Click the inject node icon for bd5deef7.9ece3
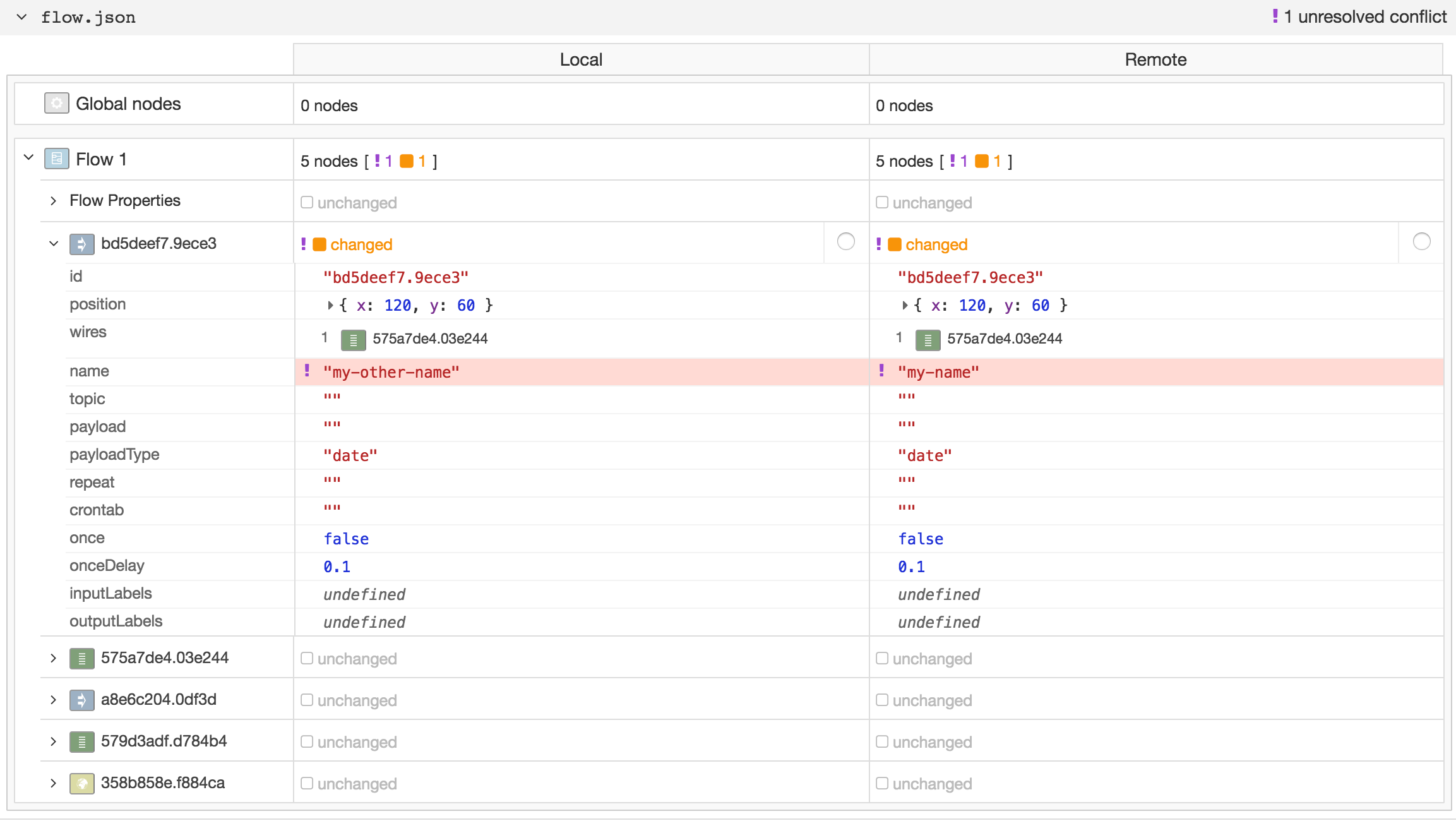The width and height of the screenshot is (1456, 821). click(81, 244)
